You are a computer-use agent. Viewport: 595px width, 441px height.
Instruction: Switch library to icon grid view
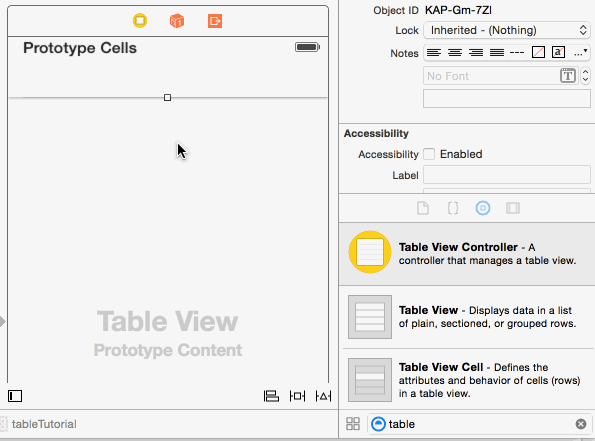click(353, 424)
